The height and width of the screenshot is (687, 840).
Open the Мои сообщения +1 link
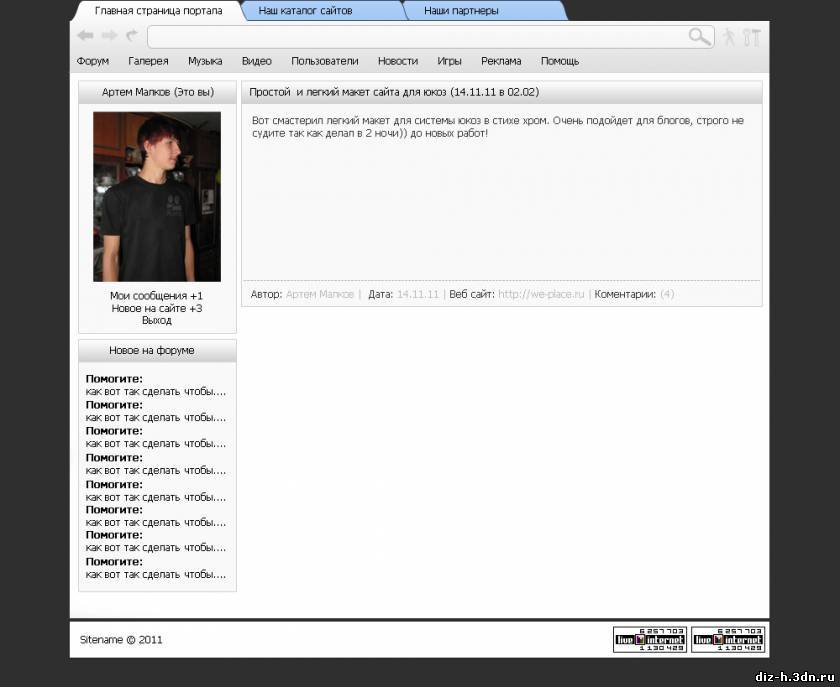pyautogui.click(x=157, y=296)
